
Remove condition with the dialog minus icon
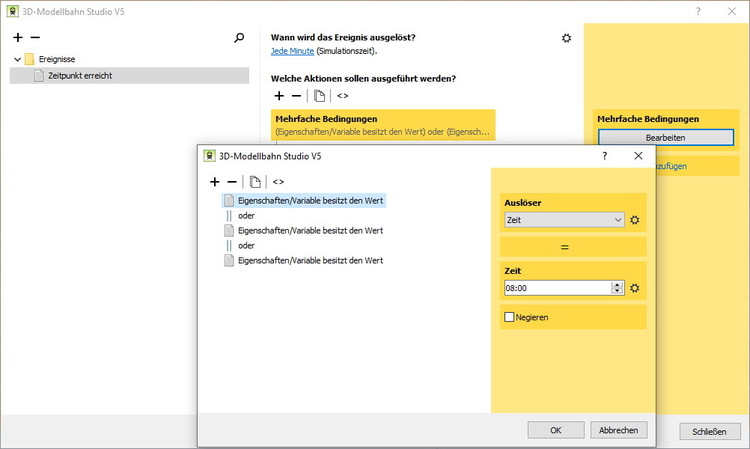click(x=232, y=182)
